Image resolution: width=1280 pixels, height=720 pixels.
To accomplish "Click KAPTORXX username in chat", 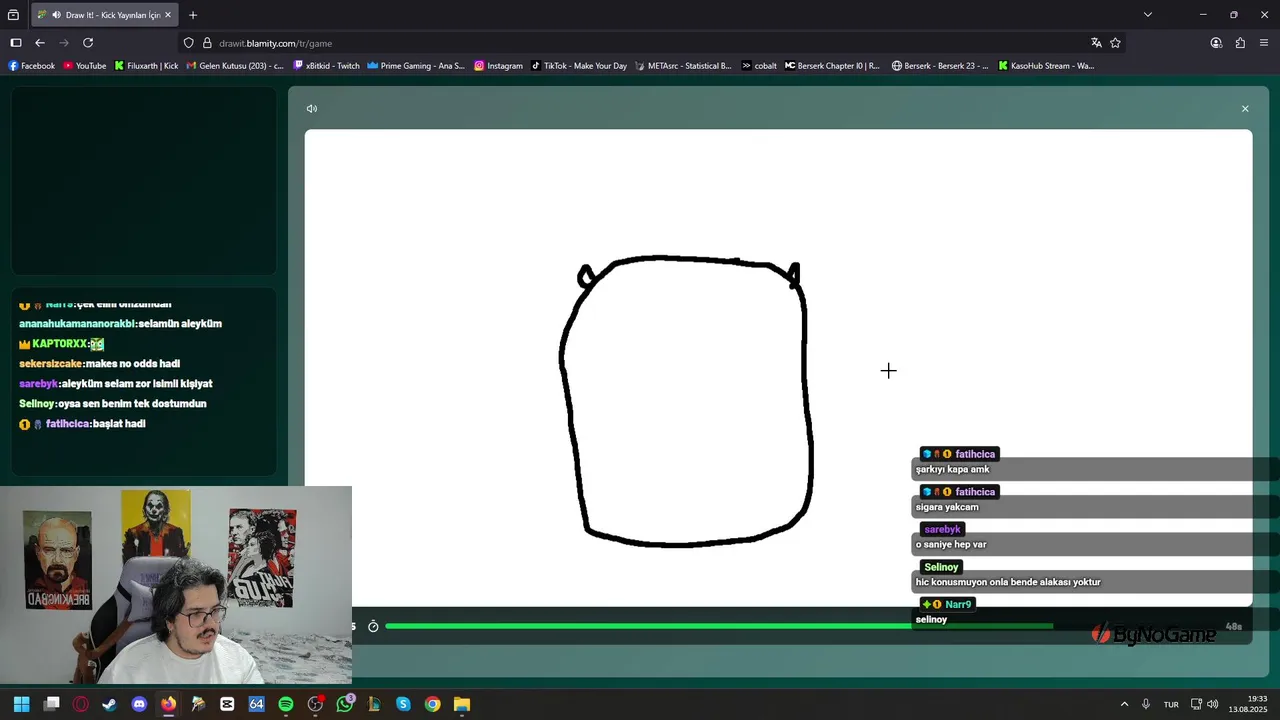I will [60, 344].
